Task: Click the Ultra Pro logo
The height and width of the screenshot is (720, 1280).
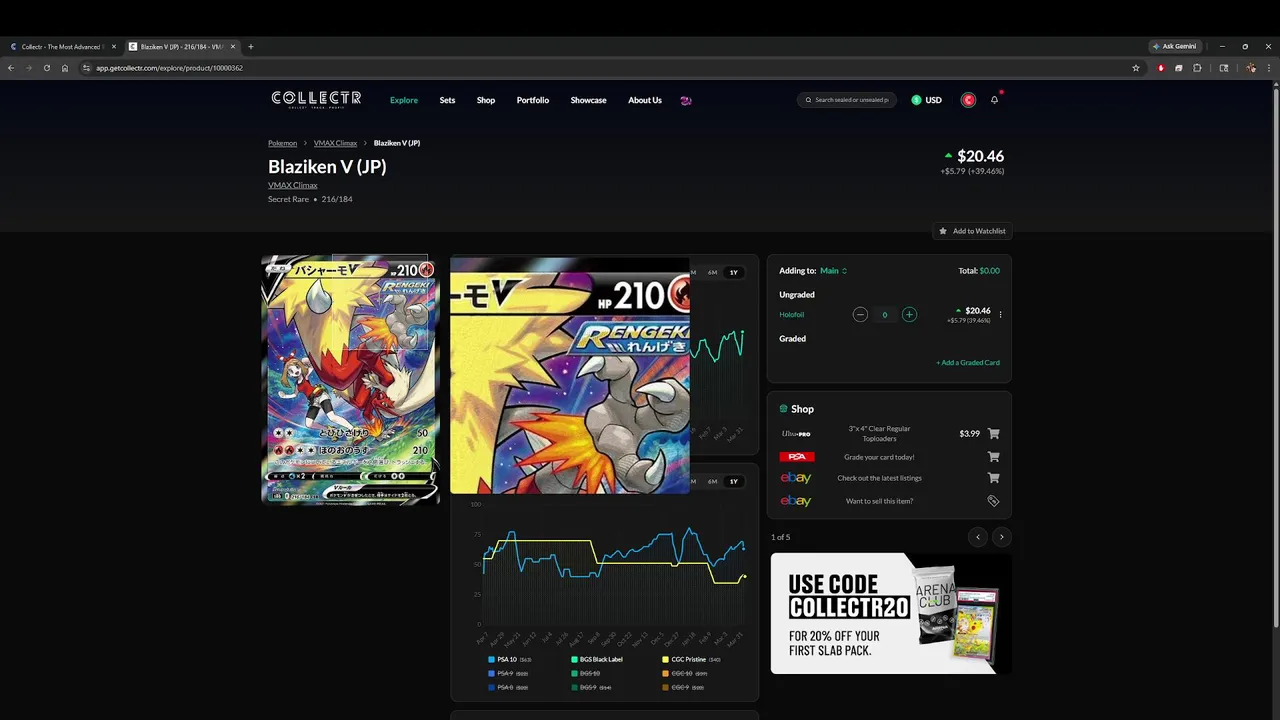Action: 796,434
